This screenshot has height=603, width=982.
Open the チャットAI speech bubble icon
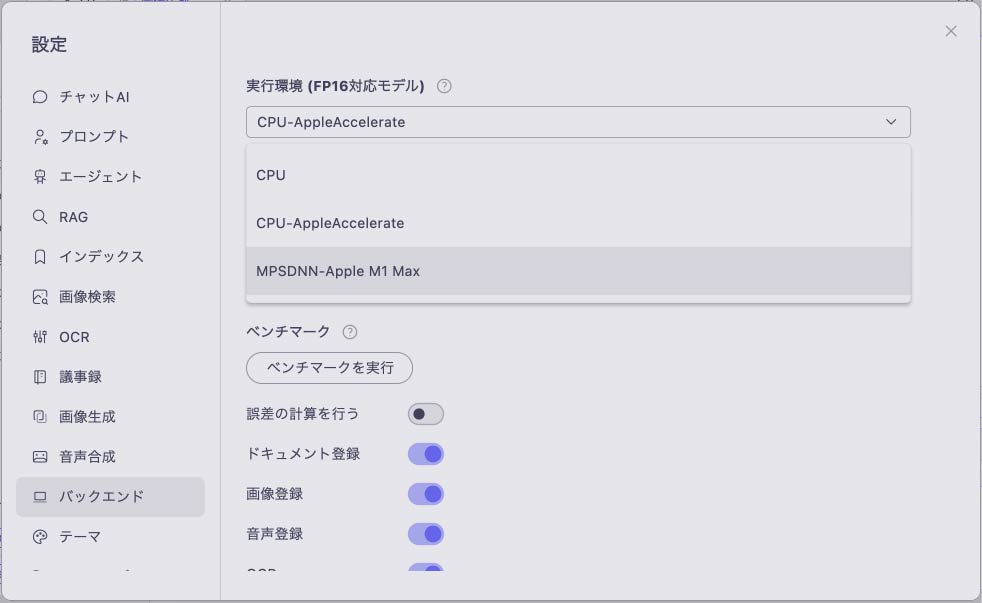coord(40,96)
